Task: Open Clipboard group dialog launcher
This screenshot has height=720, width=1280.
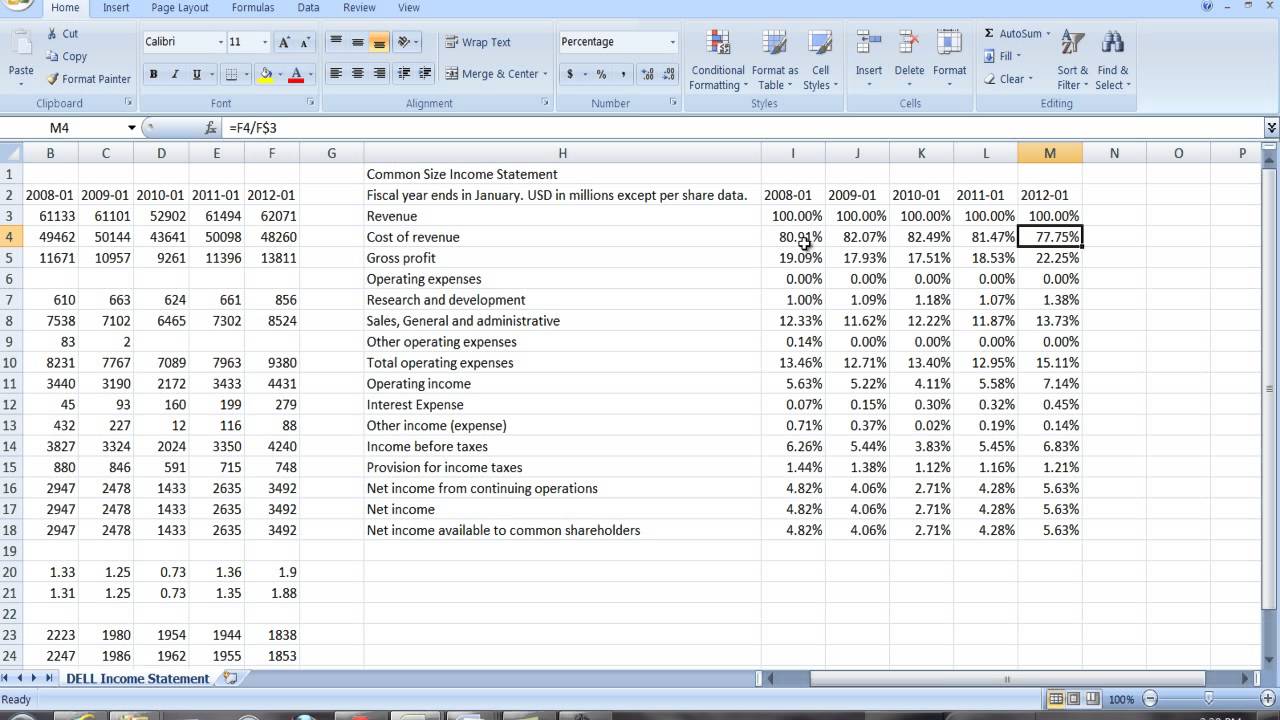Action: point(128,103)
